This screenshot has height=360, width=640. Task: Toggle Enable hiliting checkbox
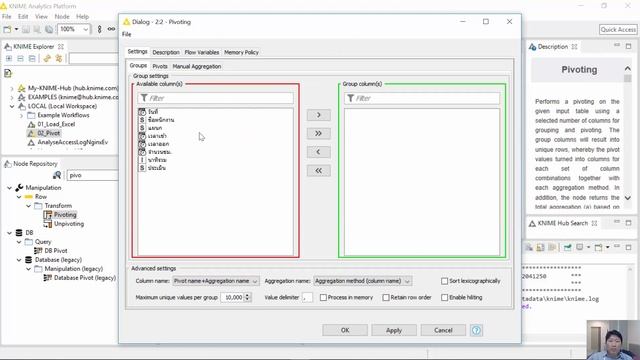444,298
